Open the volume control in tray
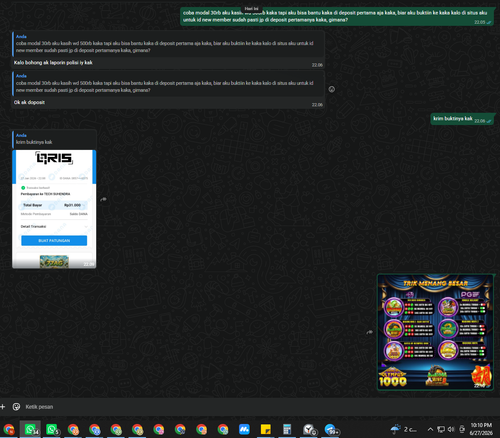The width and height of the screenshot is (500, 438). click(451, 429)
